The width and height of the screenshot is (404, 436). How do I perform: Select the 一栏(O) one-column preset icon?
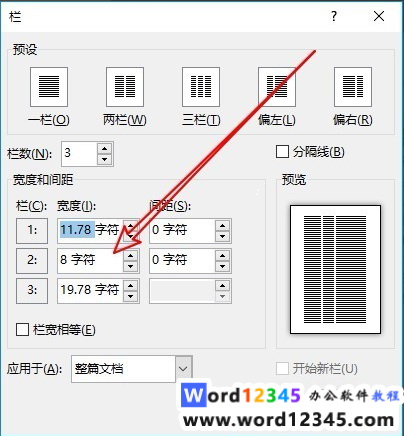click(x=49, y=87)
